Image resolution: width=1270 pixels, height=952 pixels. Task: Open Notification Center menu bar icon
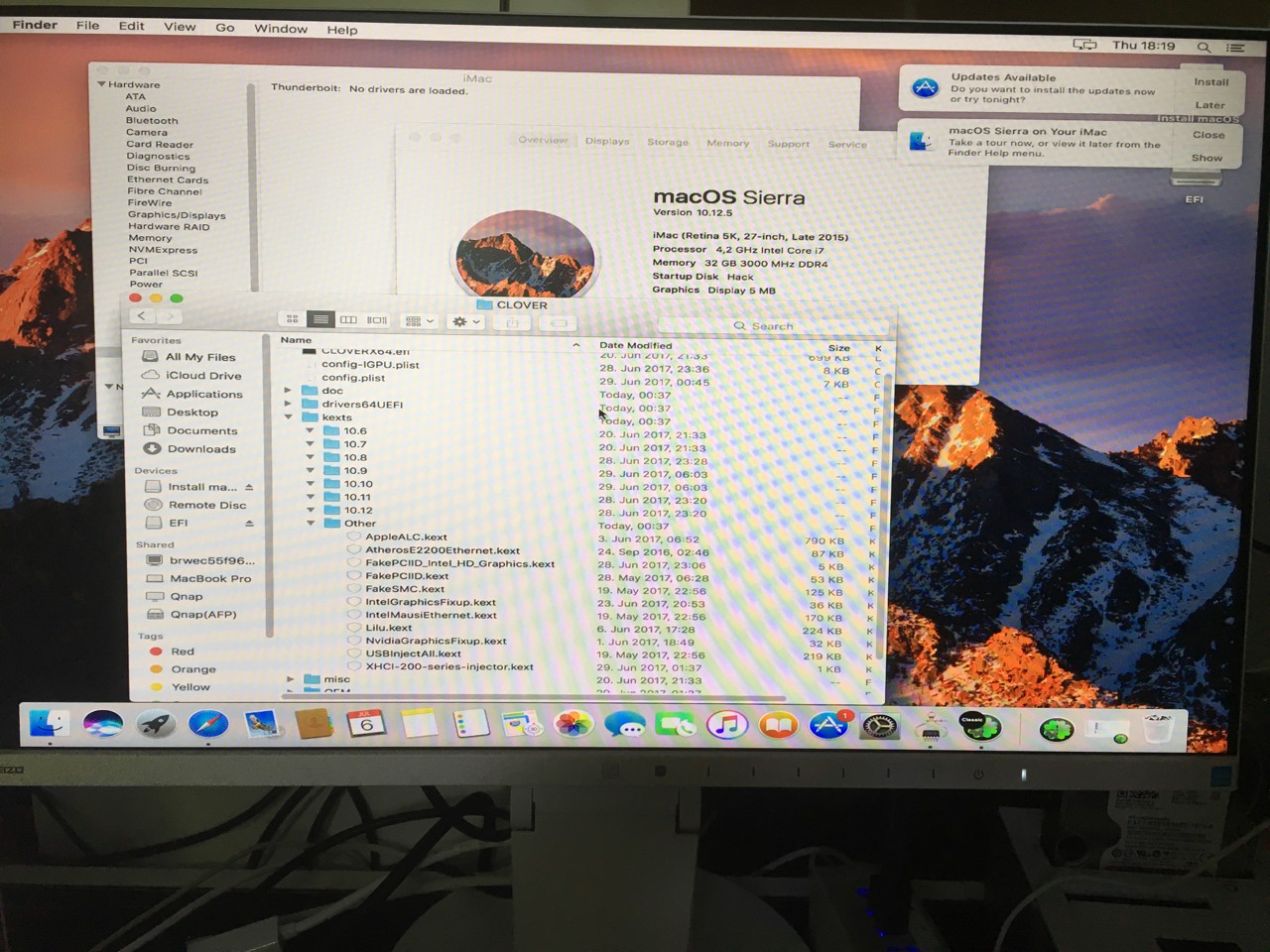[1235, 47]
